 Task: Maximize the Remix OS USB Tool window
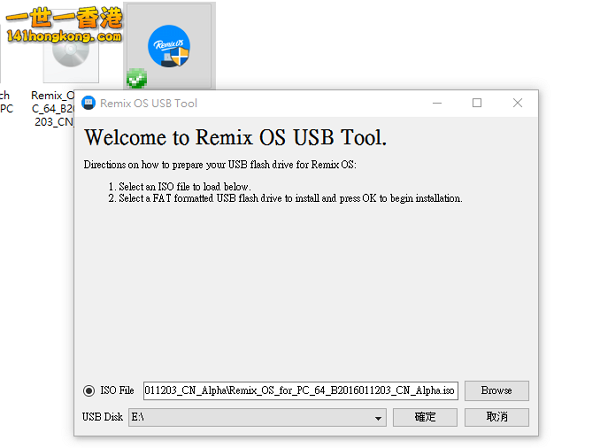coord(477,103)
